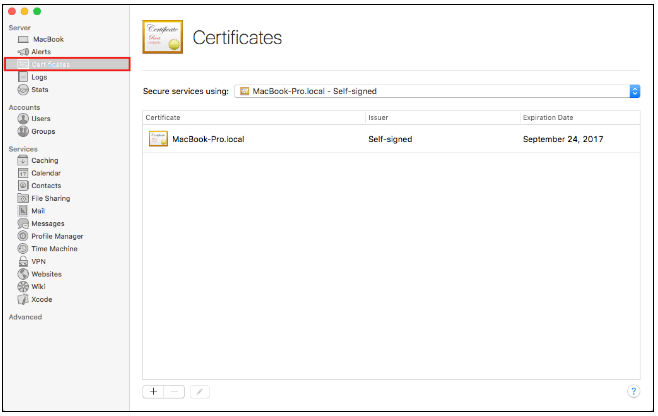
Task: Open the Profile Manager icon
Action: point(23,236)
